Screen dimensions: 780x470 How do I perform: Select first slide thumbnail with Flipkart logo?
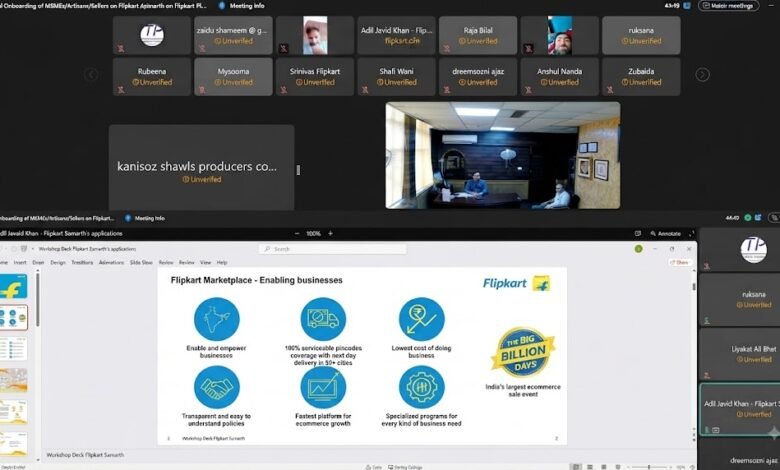[13, 286]
